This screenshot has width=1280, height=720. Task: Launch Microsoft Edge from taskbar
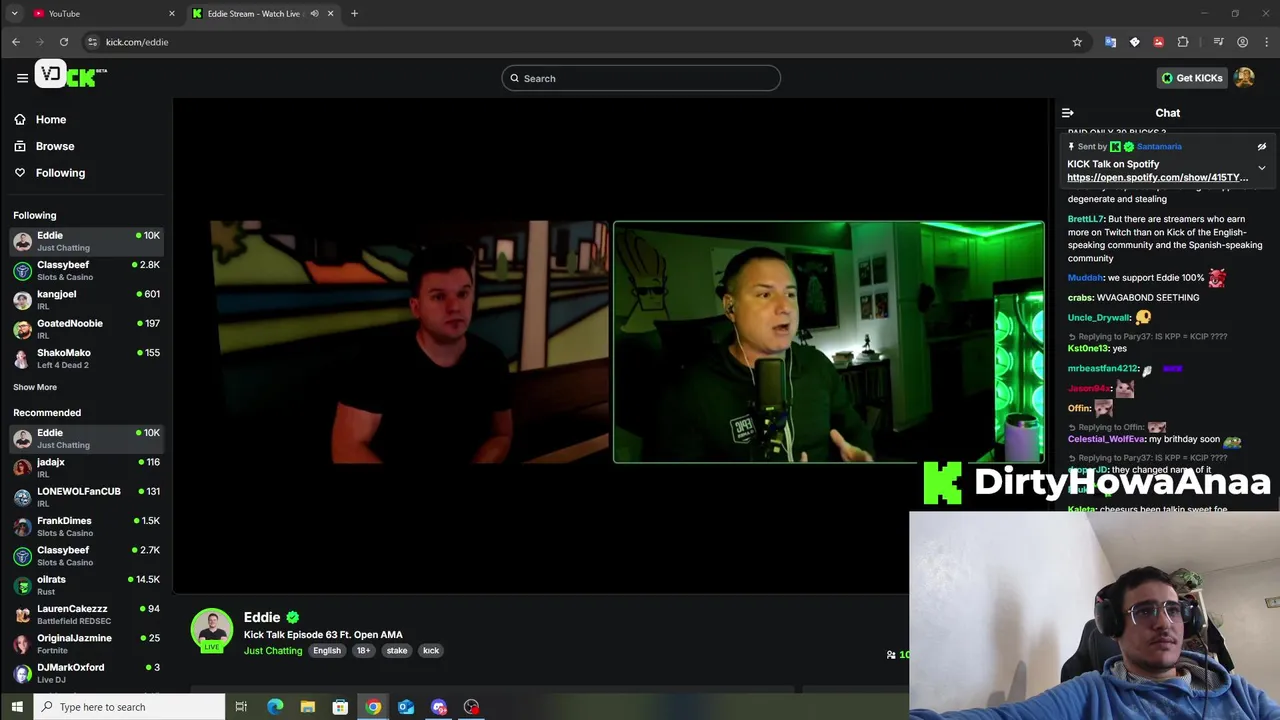275,707
